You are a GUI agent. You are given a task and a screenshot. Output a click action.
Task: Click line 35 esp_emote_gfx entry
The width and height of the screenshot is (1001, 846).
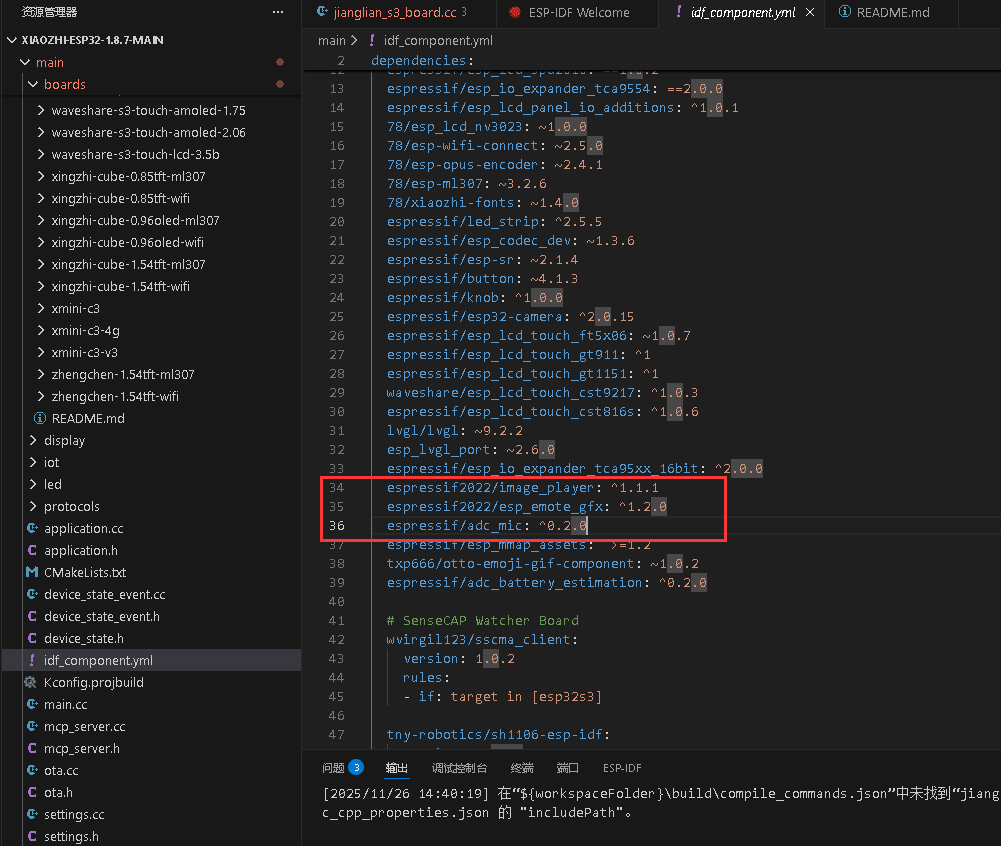[527, 506]
